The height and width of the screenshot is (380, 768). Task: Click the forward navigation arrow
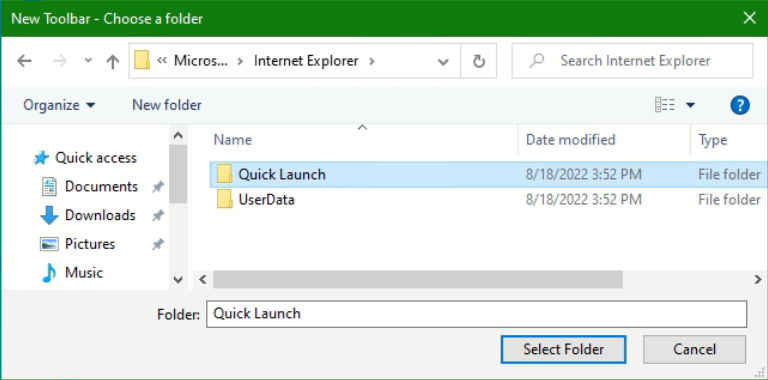[59, 61]
